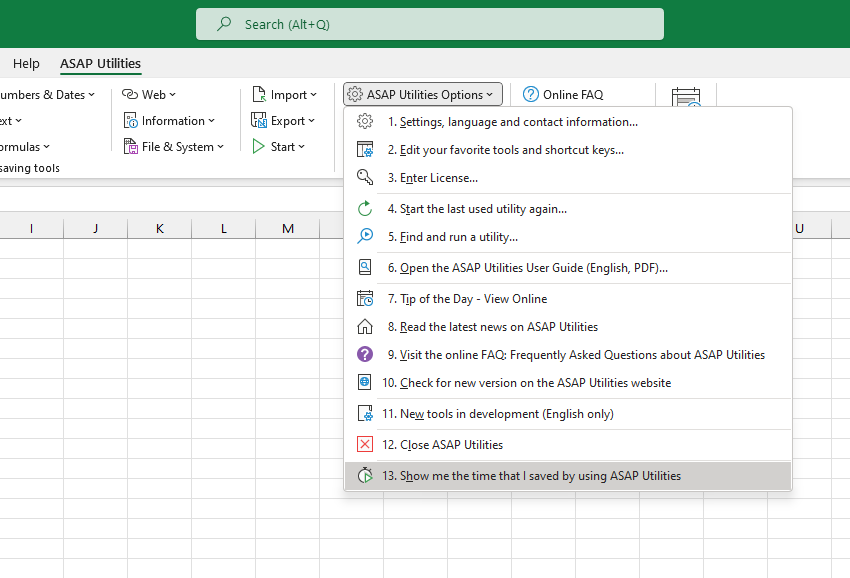
Task: Click in the Search (Alt+Q) box
Action: click(430, 24)
